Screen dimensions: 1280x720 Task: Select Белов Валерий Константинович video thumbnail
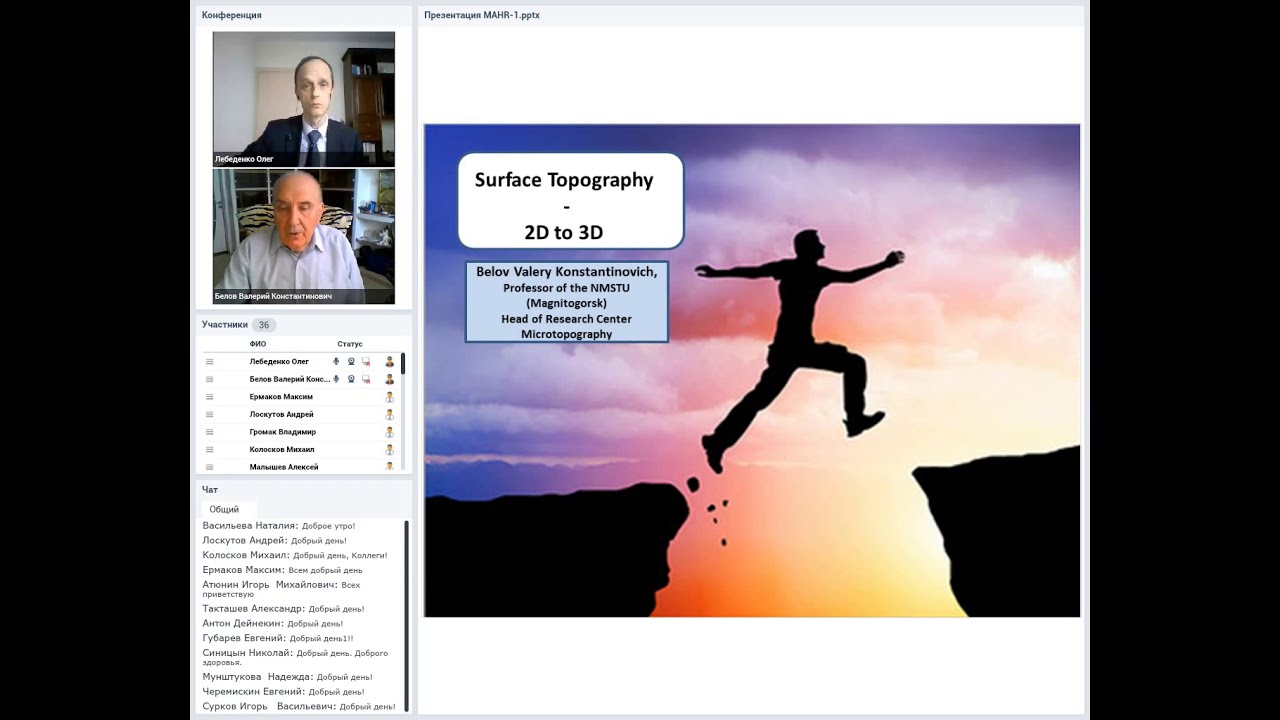coord(304,236)
